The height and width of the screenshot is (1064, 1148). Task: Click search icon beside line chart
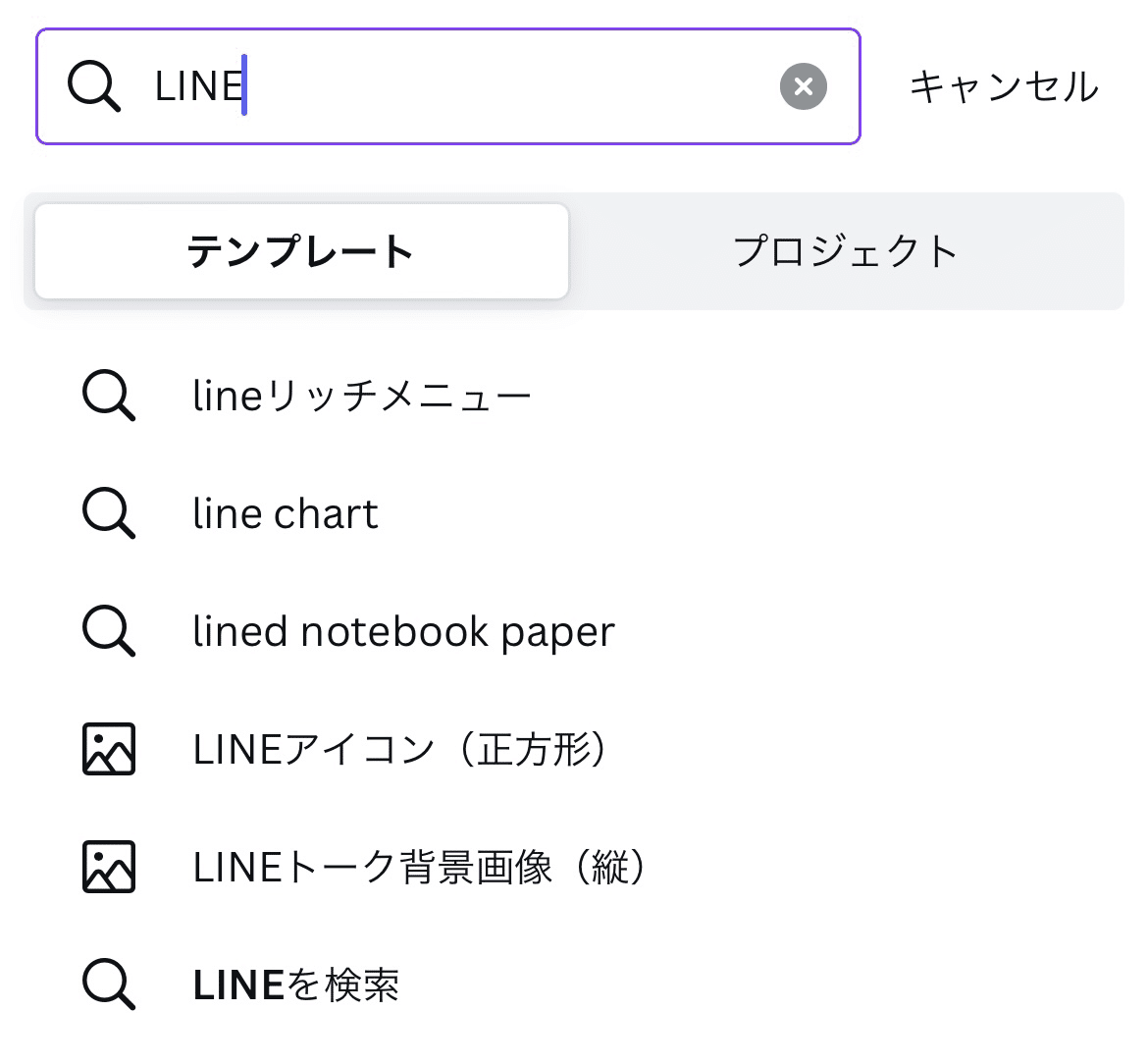[108, 513]
